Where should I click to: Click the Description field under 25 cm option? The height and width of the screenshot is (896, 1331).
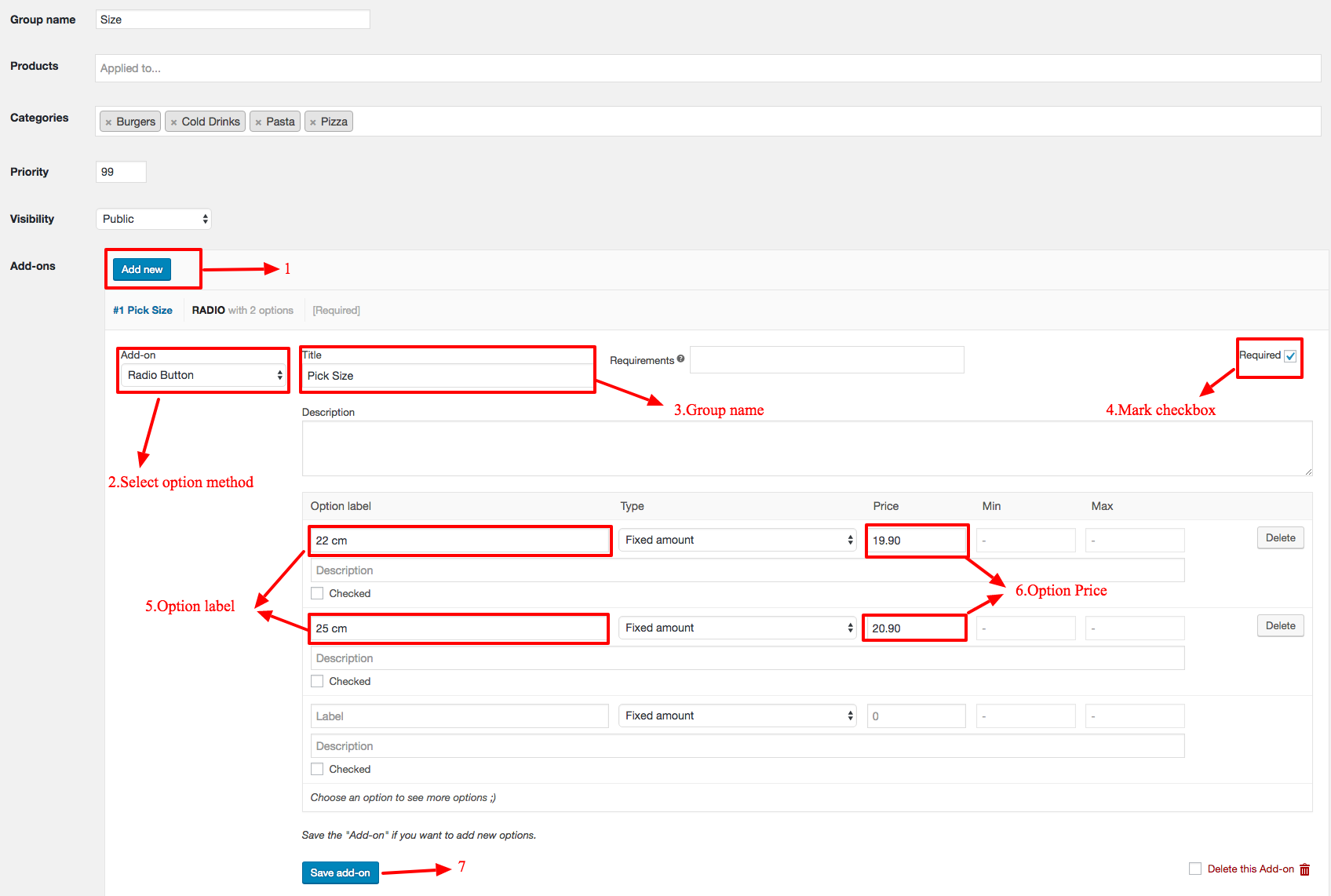coord(748,658)
